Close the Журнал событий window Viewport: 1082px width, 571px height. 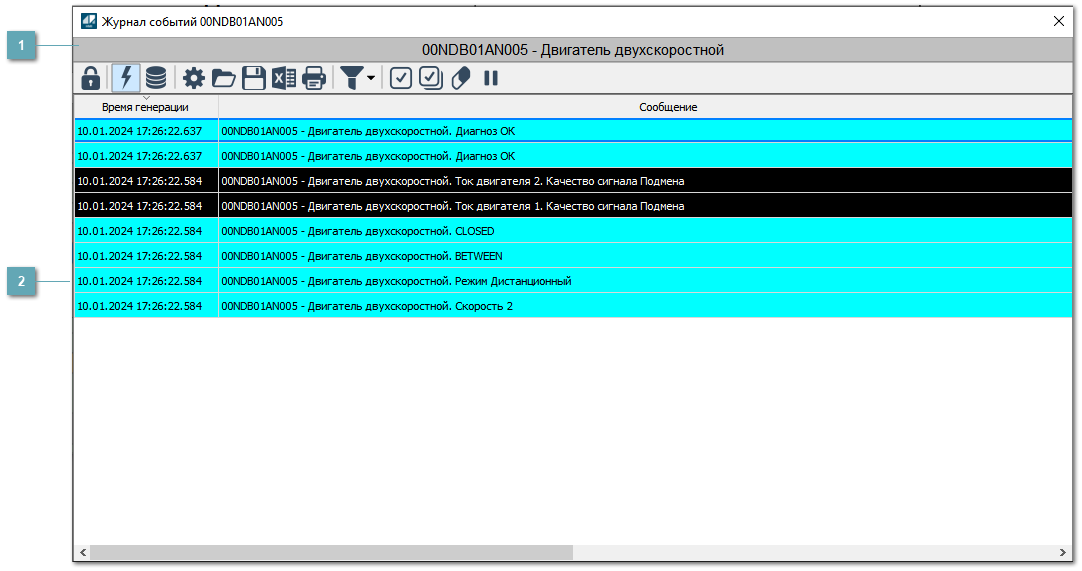click(x=1059, y=21)
